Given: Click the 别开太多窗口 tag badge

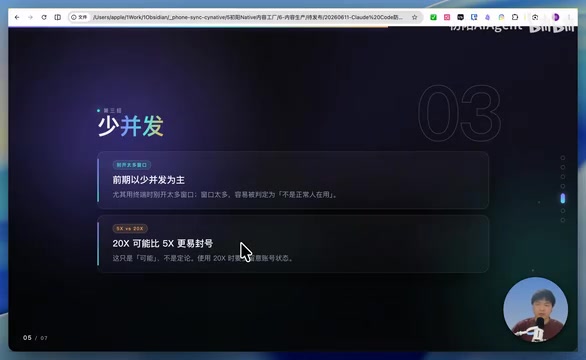Looking at the screenshot, I should pos(132,165).
